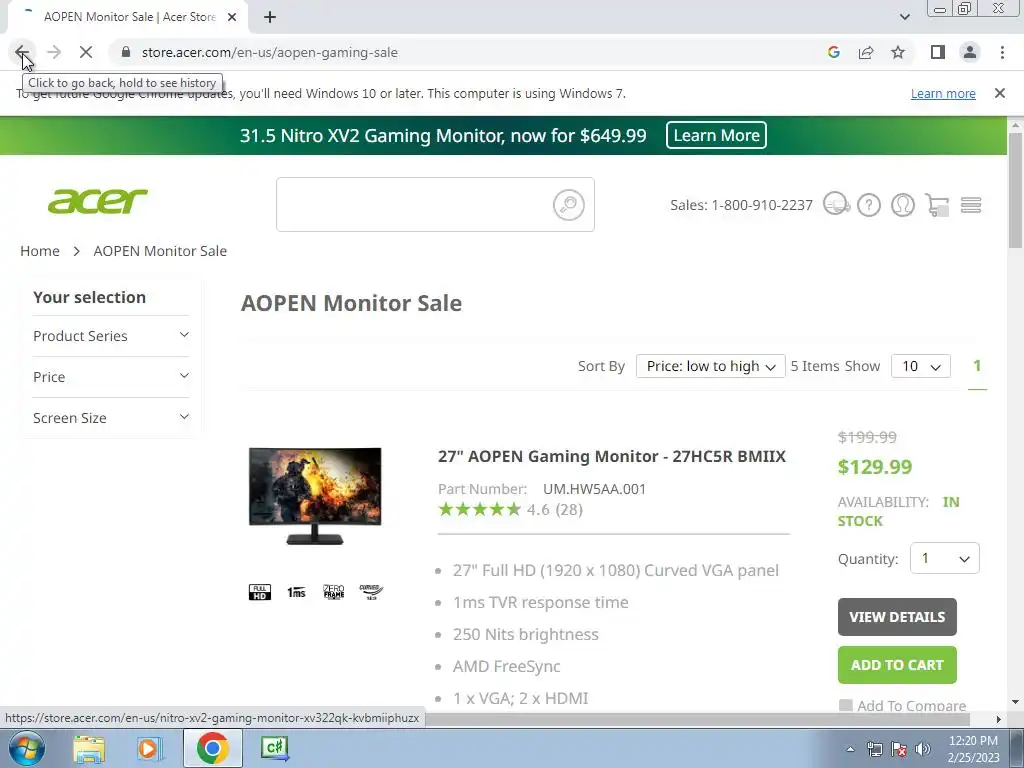Click the horizontal scrollbar right arrow
Screen dimensions: 1024x768
tap(999, 719)
